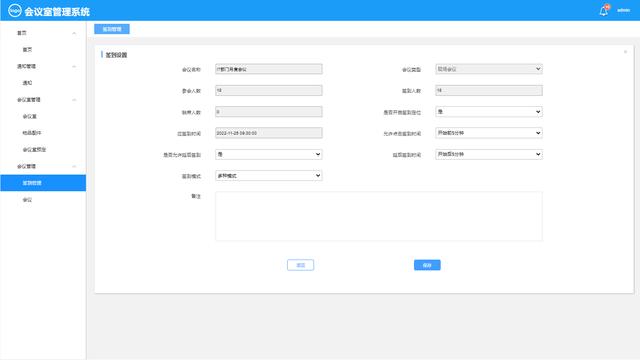Click the 签到设置 panel heading
The width and height of the screenshot is (640, 360).
116,55
